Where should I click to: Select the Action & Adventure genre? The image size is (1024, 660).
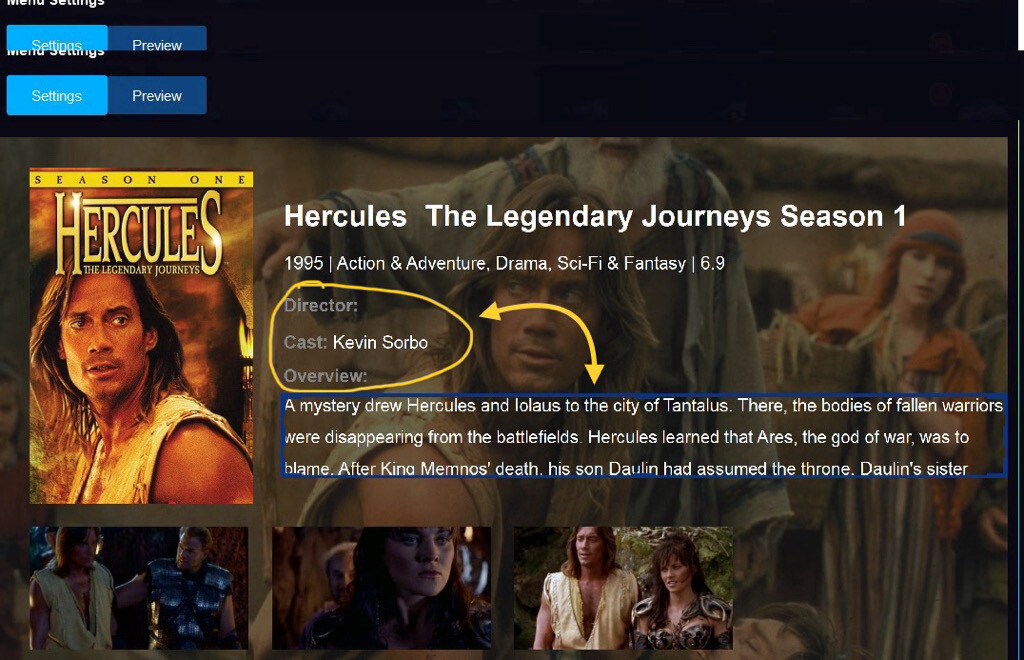(x=411, y=263)
